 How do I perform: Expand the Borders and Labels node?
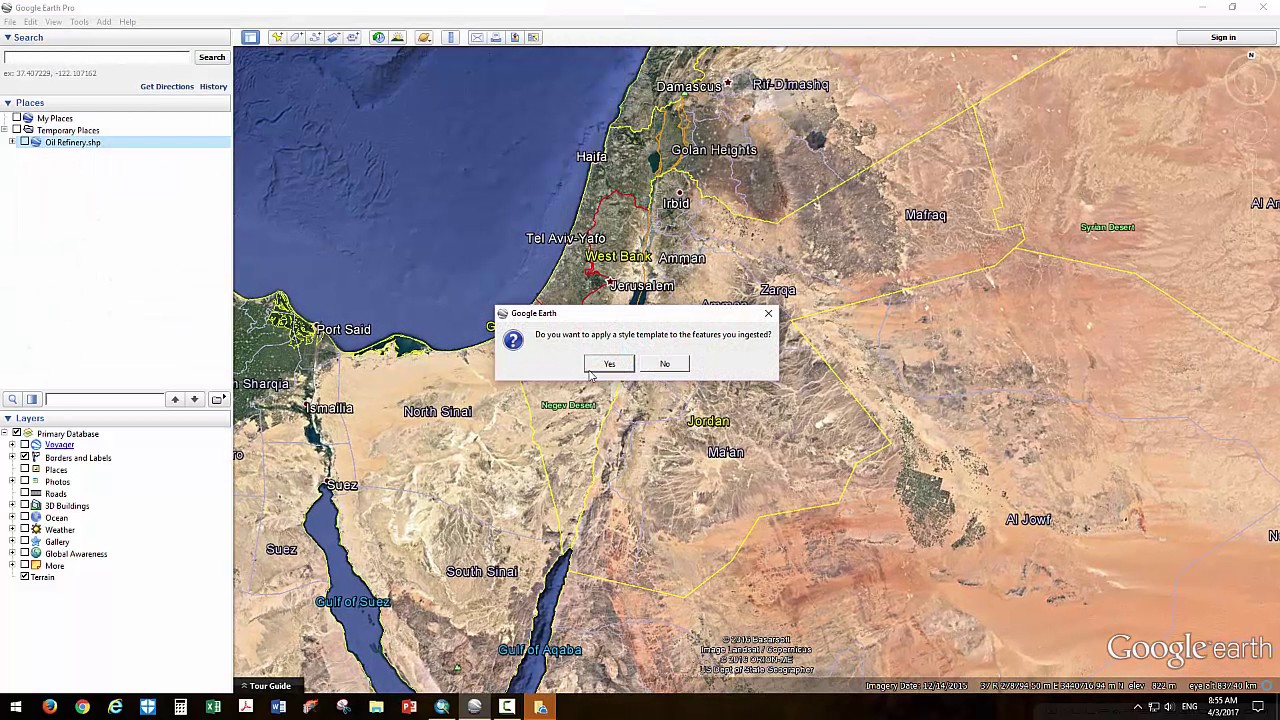pos(12,457)
